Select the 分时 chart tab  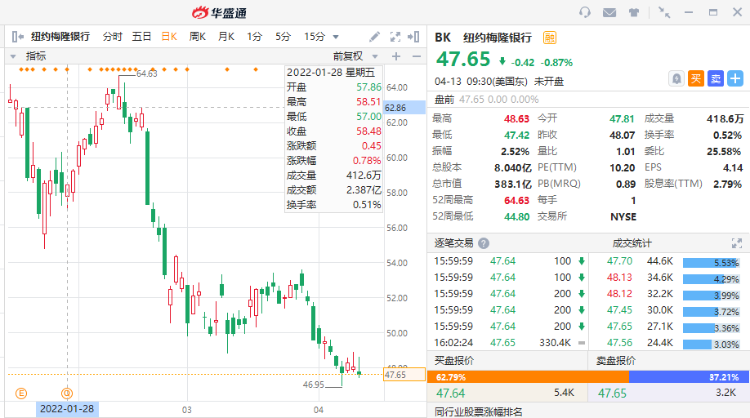pos(112,37)
